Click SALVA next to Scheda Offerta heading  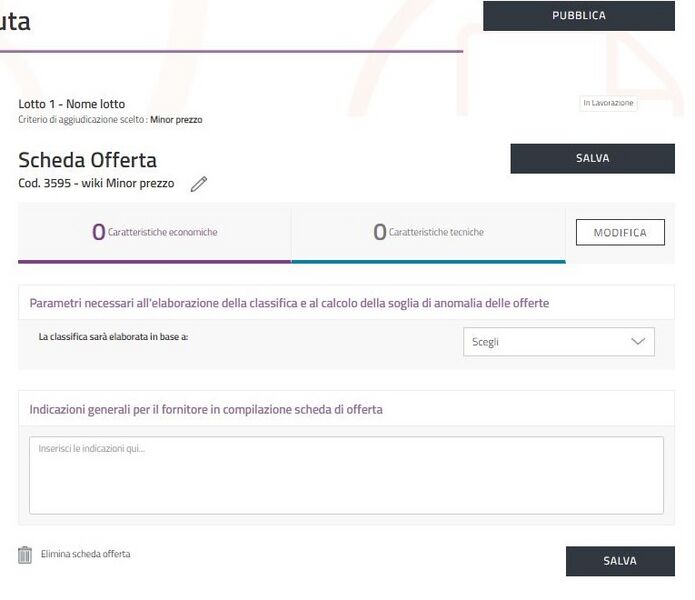tap(592, 159)
